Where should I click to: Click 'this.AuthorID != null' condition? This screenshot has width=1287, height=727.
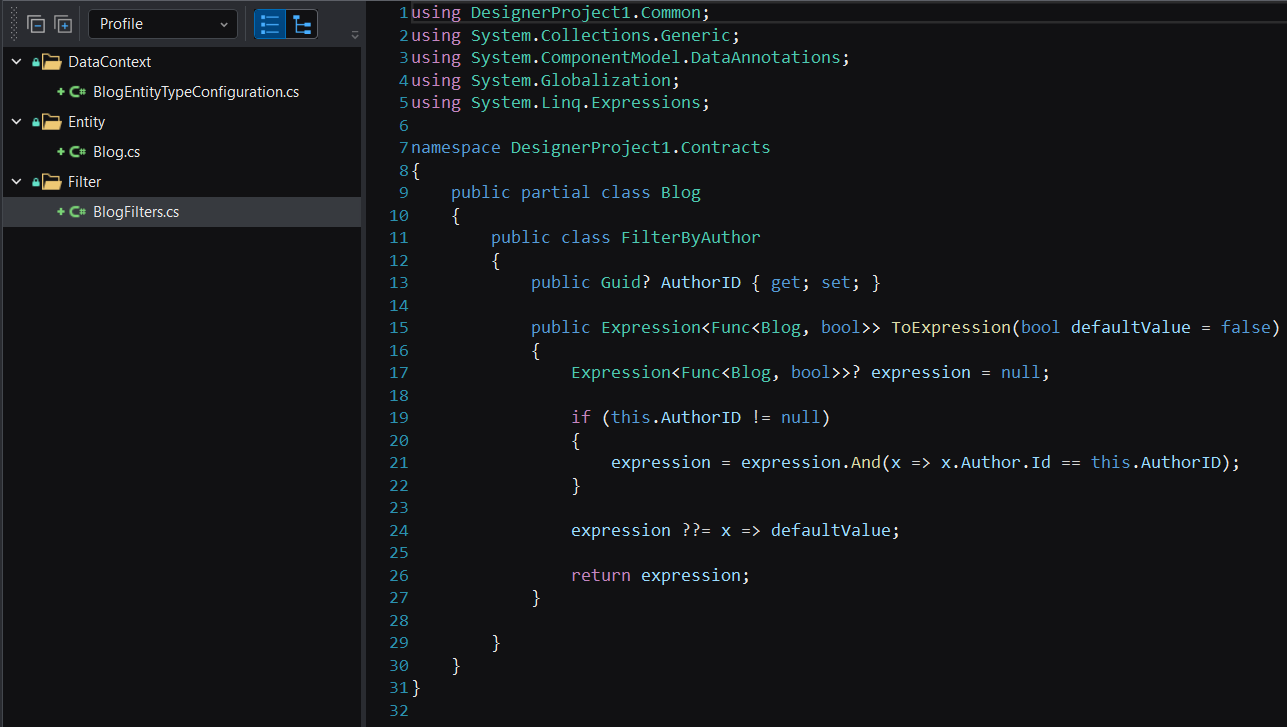pyautogui.click(x=716, y=418)
